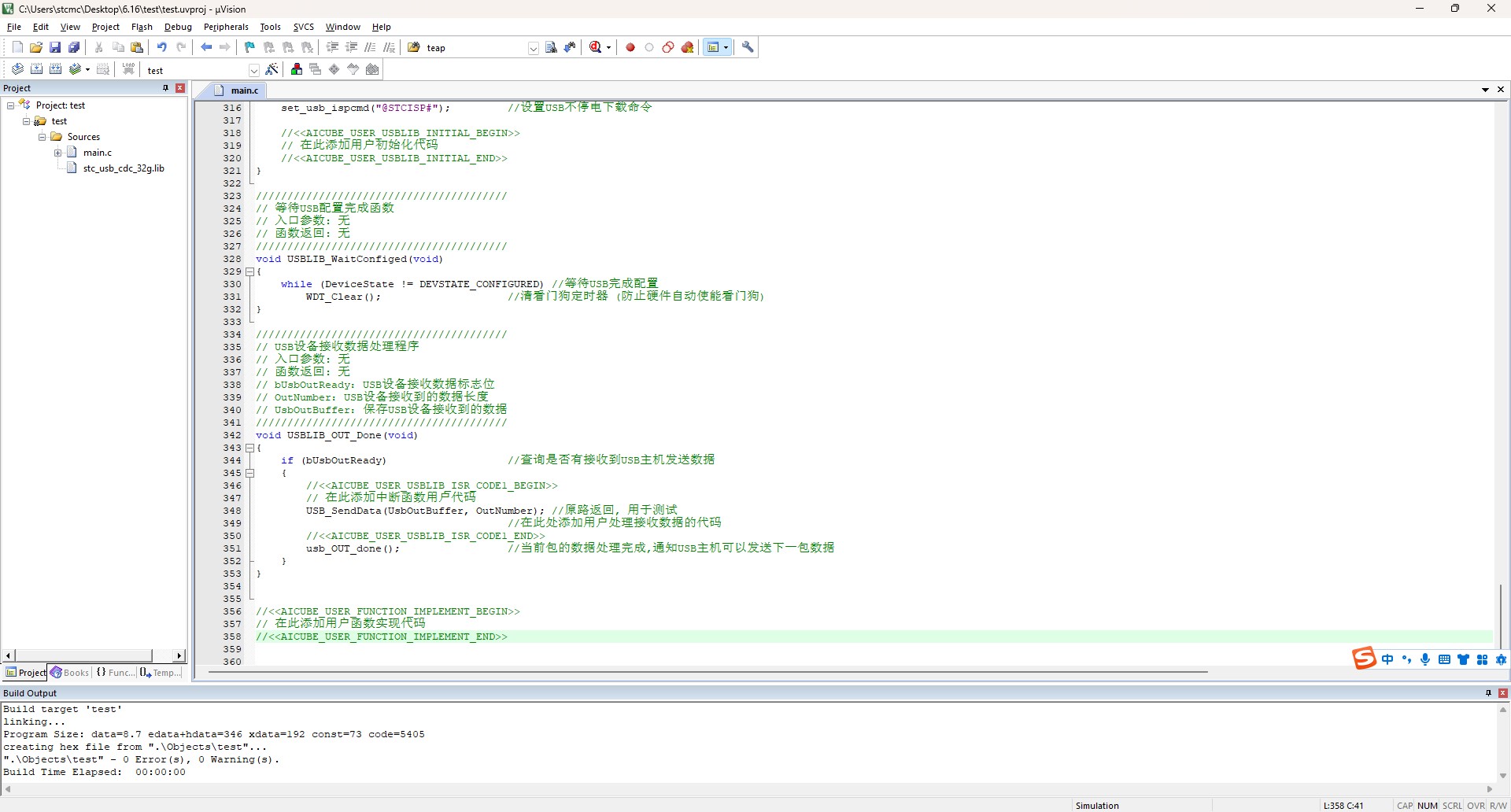Click the editor vertical scrollbar thumb

1501,615
